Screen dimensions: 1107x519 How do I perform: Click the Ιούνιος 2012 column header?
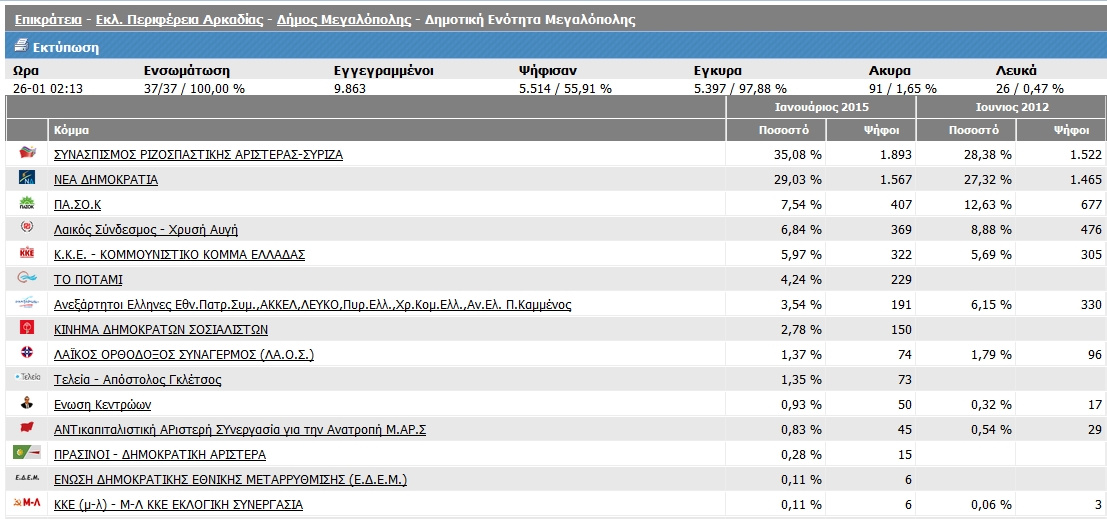coord(1011,107)
